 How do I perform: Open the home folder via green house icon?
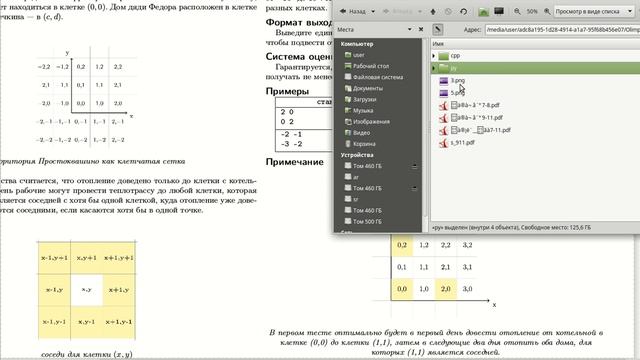pos(483,11)
